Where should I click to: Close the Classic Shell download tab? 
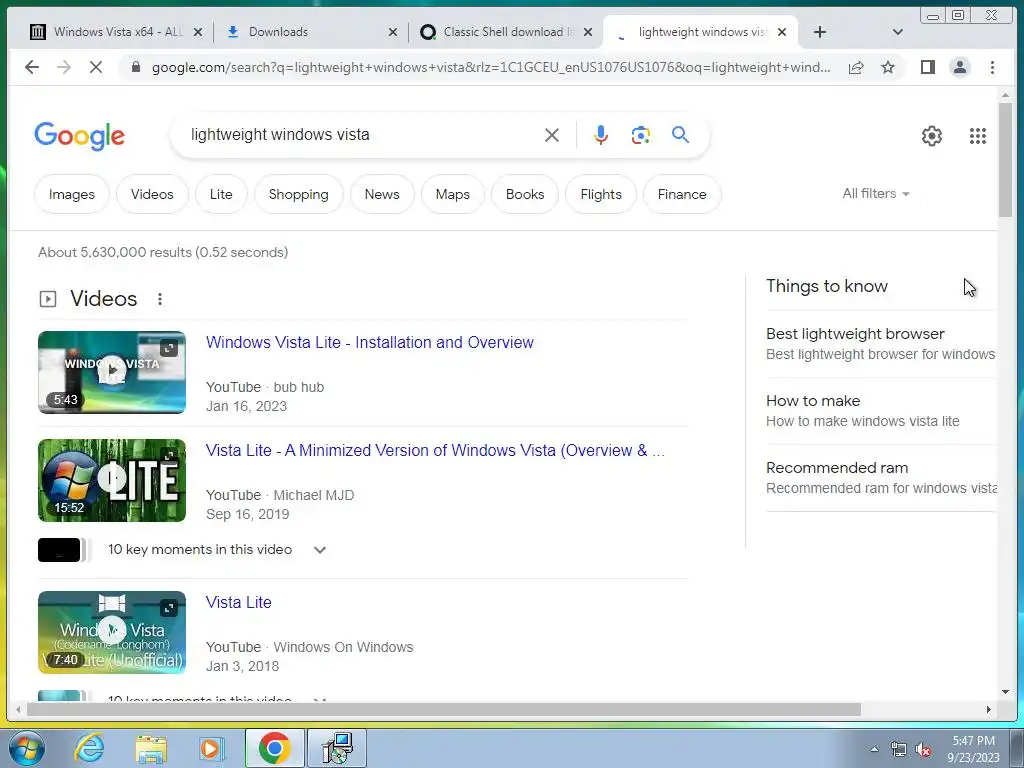[588, 32]
